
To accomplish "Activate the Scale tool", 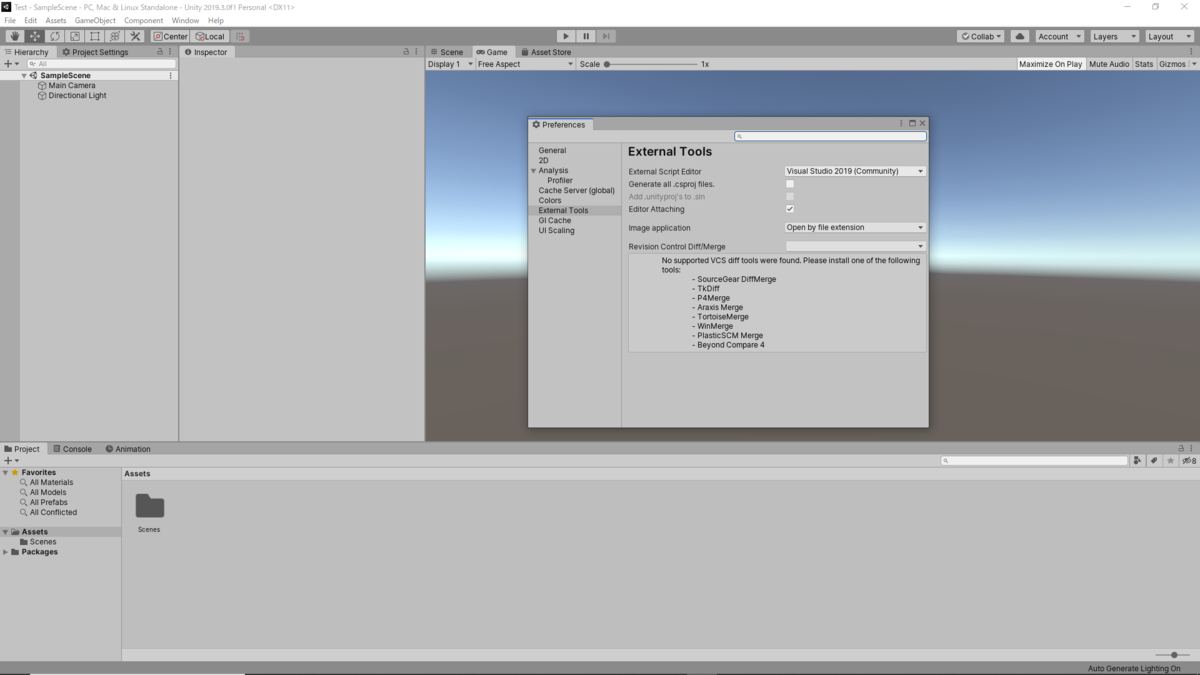I will pyautogui.click(x=72, y=36).
